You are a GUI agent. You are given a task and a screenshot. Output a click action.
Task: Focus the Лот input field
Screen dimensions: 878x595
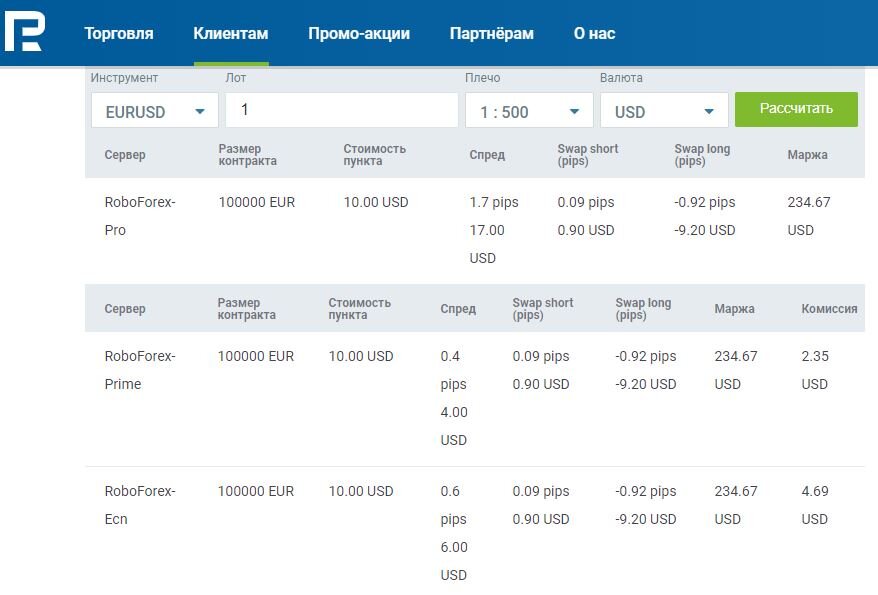click(x=342, y=110)
